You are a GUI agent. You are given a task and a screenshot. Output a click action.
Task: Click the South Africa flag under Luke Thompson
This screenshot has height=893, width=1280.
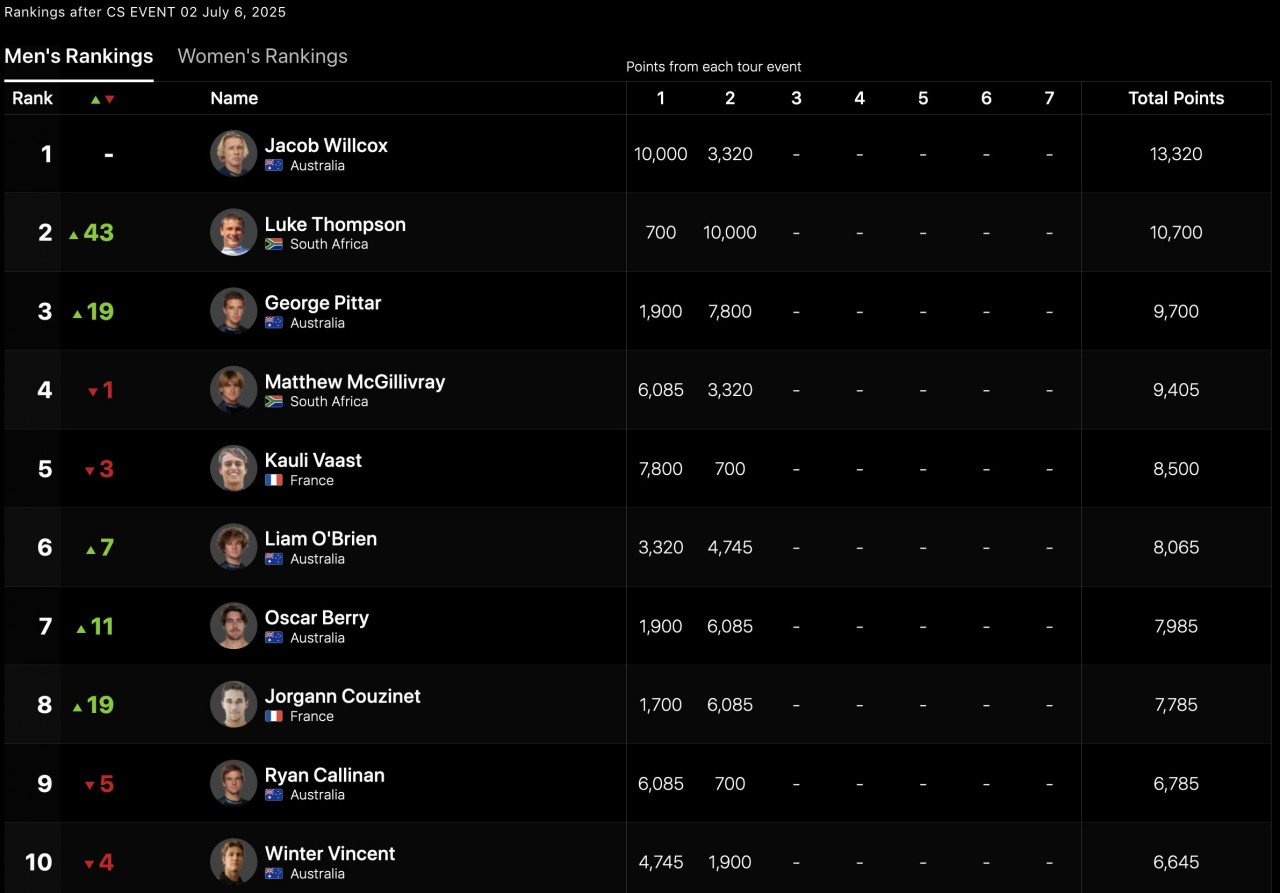[274, 244]
